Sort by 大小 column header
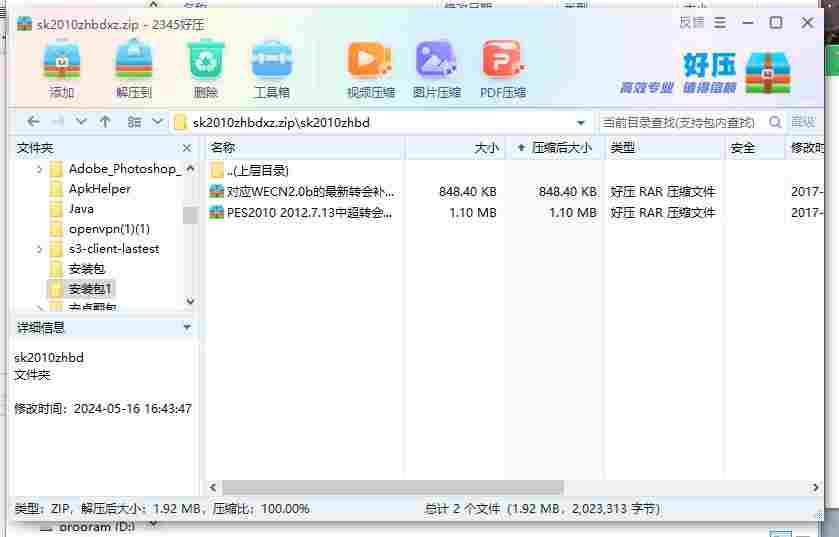The width and height of the screenshot is (839, 537). click(x=455, y=148)
